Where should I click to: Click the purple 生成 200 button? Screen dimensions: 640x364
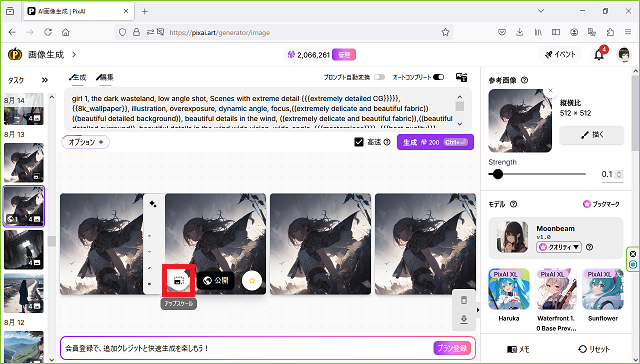(435, 142)
